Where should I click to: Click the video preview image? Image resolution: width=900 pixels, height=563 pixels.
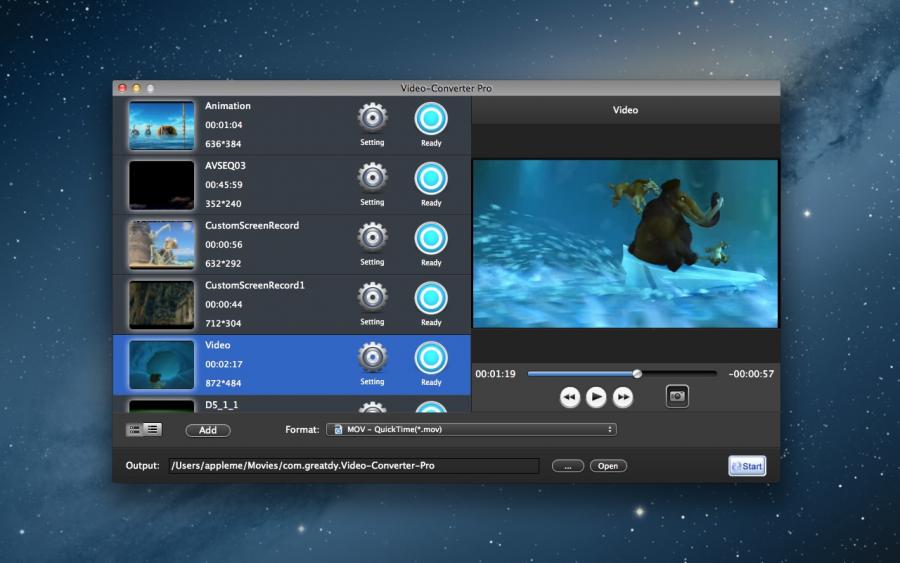pyautogui.click(x=625, y=243)
